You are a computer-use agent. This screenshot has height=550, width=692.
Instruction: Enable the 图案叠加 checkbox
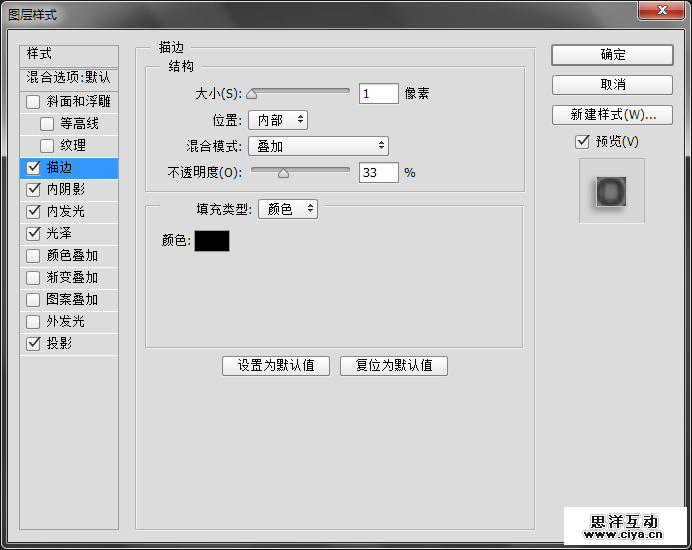(x=33, y=300)
